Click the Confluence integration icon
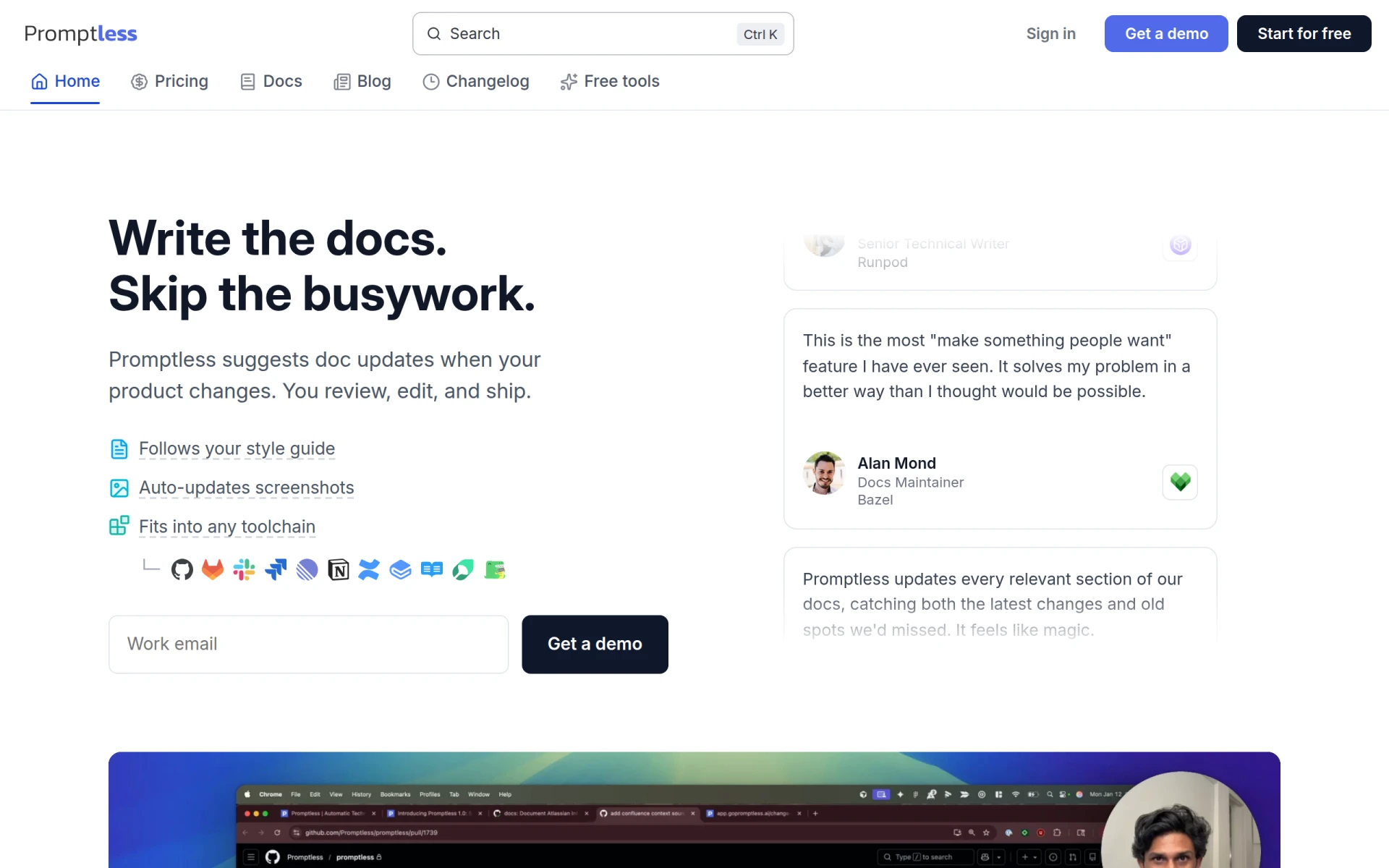The image size is (1389, 868). pyautogui.click(x=369, y=570)
